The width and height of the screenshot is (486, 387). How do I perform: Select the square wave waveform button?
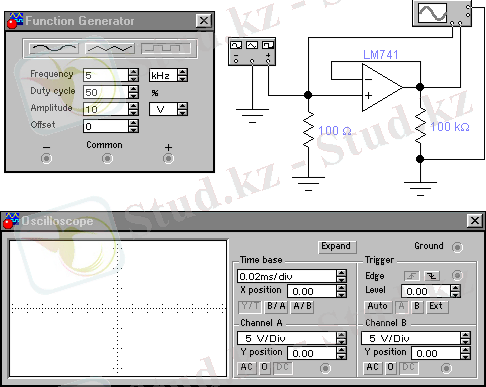click(166, 48)
